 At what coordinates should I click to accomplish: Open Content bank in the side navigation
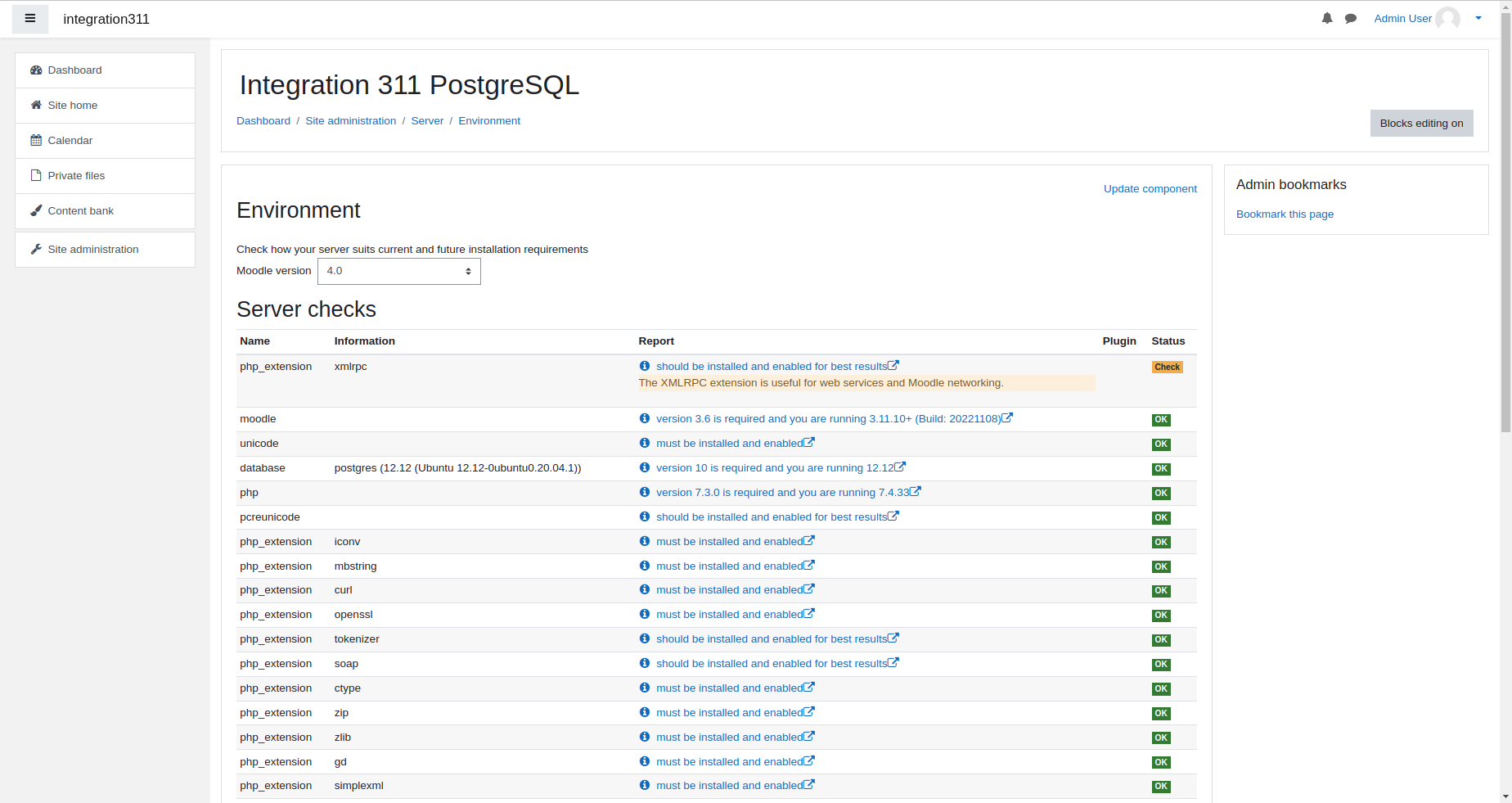(x=105, y=211)
